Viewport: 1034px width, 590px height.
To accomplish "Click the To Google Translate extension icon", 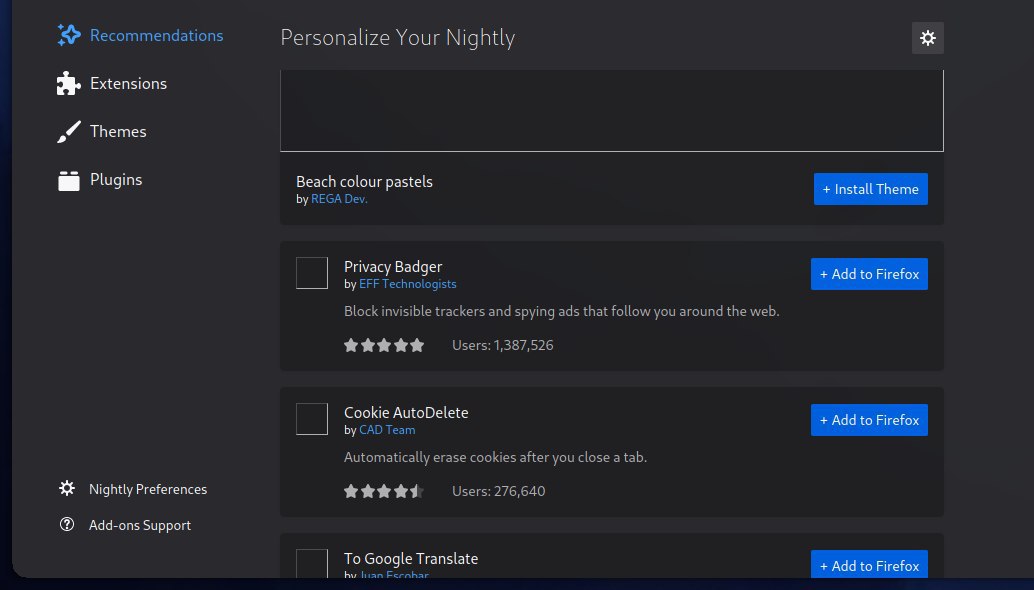I will tap(312, 564).
